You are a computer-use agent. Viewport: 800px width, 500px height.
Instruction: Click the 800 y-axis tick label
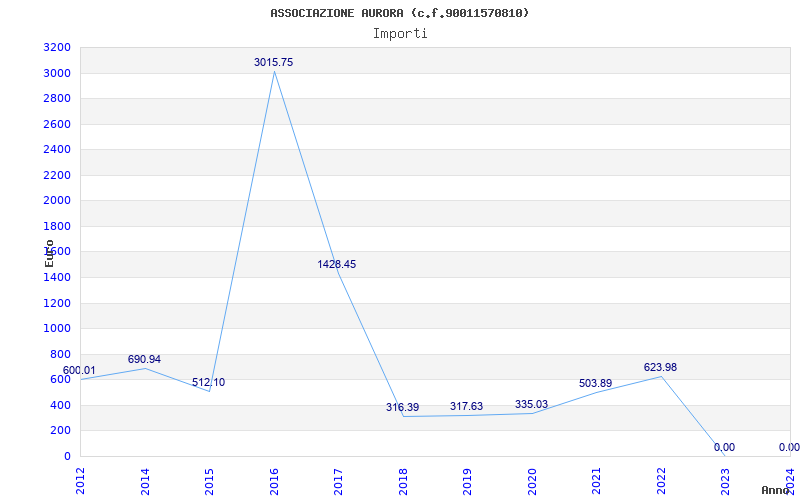point(61,354)
